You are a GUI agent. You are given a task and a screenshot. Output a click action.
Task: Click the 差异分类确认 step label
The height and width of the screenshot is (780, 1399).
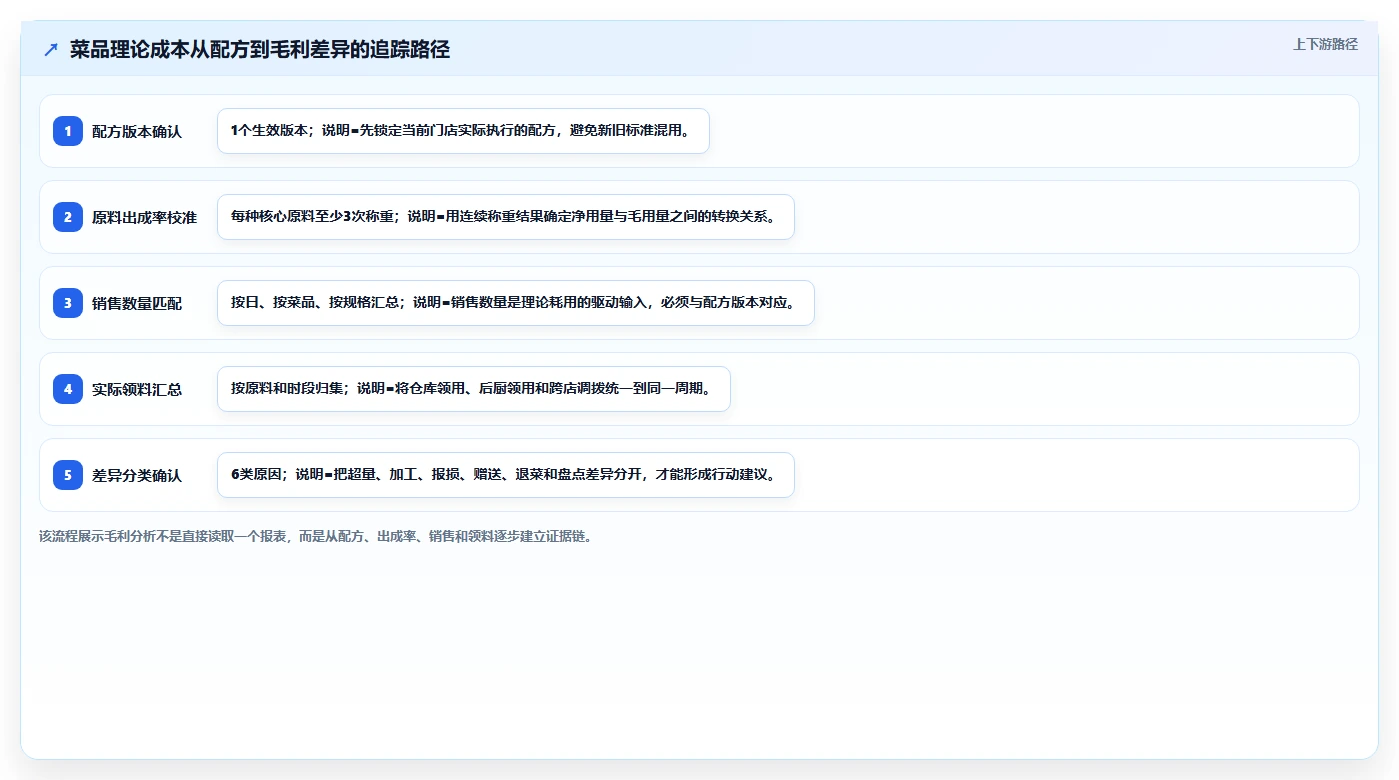pos(137,475)
